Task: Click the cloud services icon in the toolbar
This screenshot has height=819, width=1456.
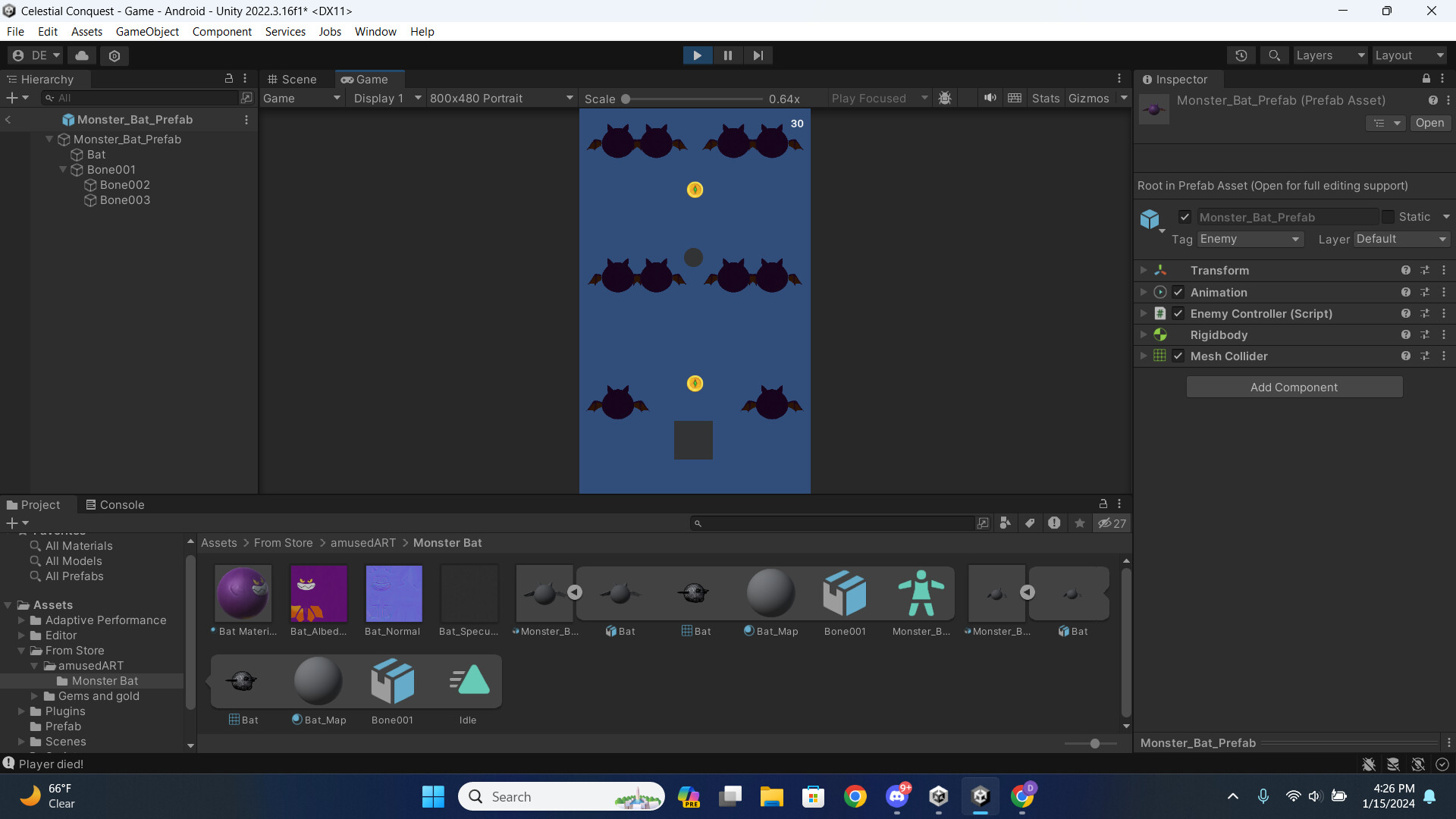Action: (81, 55)
